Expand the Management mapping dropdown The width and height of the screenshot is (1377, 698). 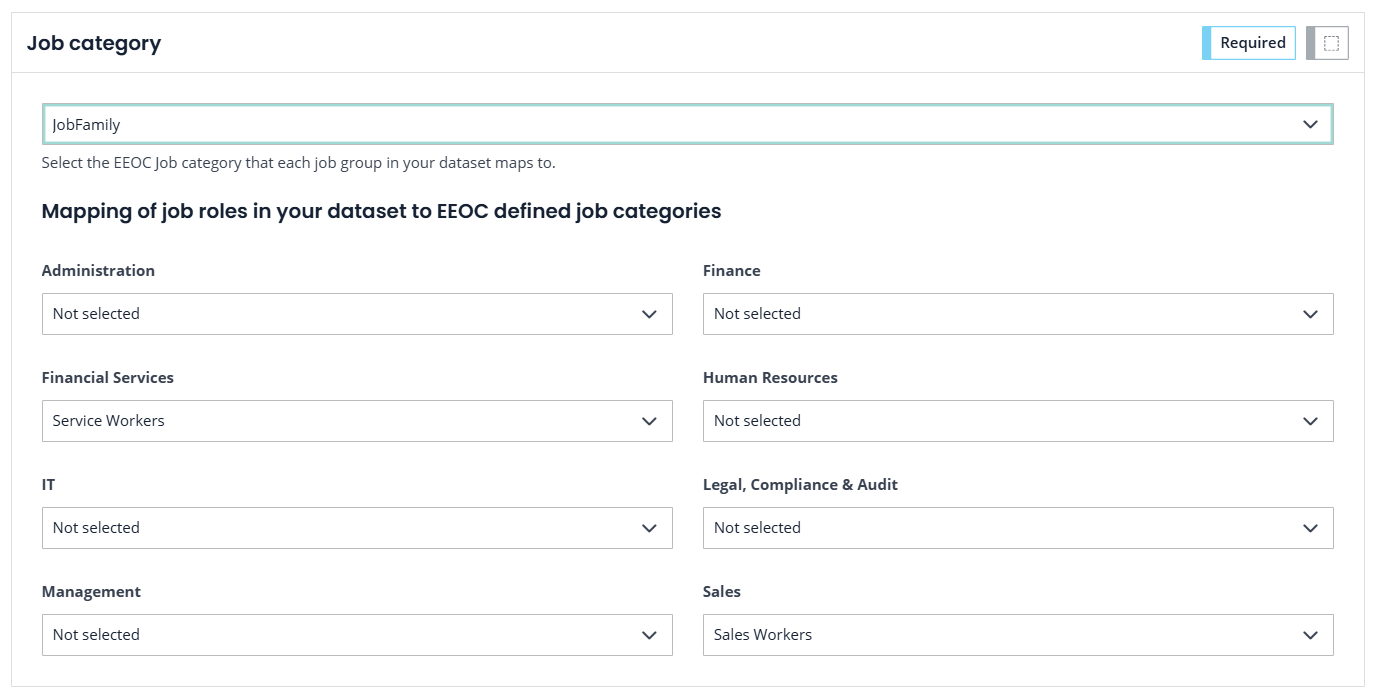(x=356, y=635)
